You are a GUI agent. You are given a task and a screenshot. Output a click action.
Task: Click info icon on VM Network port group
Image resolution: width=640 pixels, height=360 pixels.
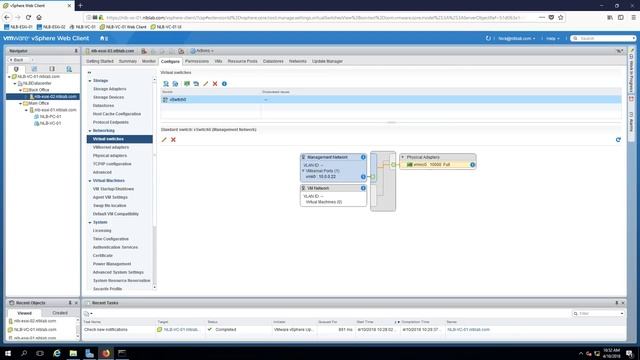click(363, 188)
